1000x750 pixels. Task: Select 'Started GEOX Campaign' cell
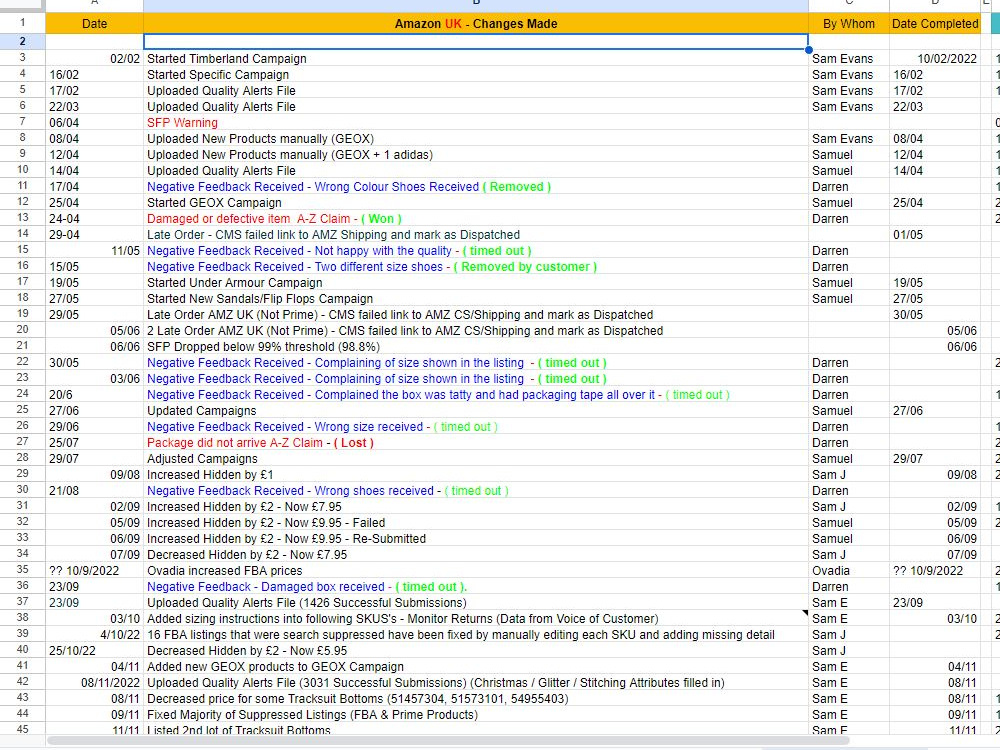coord(476,203)
